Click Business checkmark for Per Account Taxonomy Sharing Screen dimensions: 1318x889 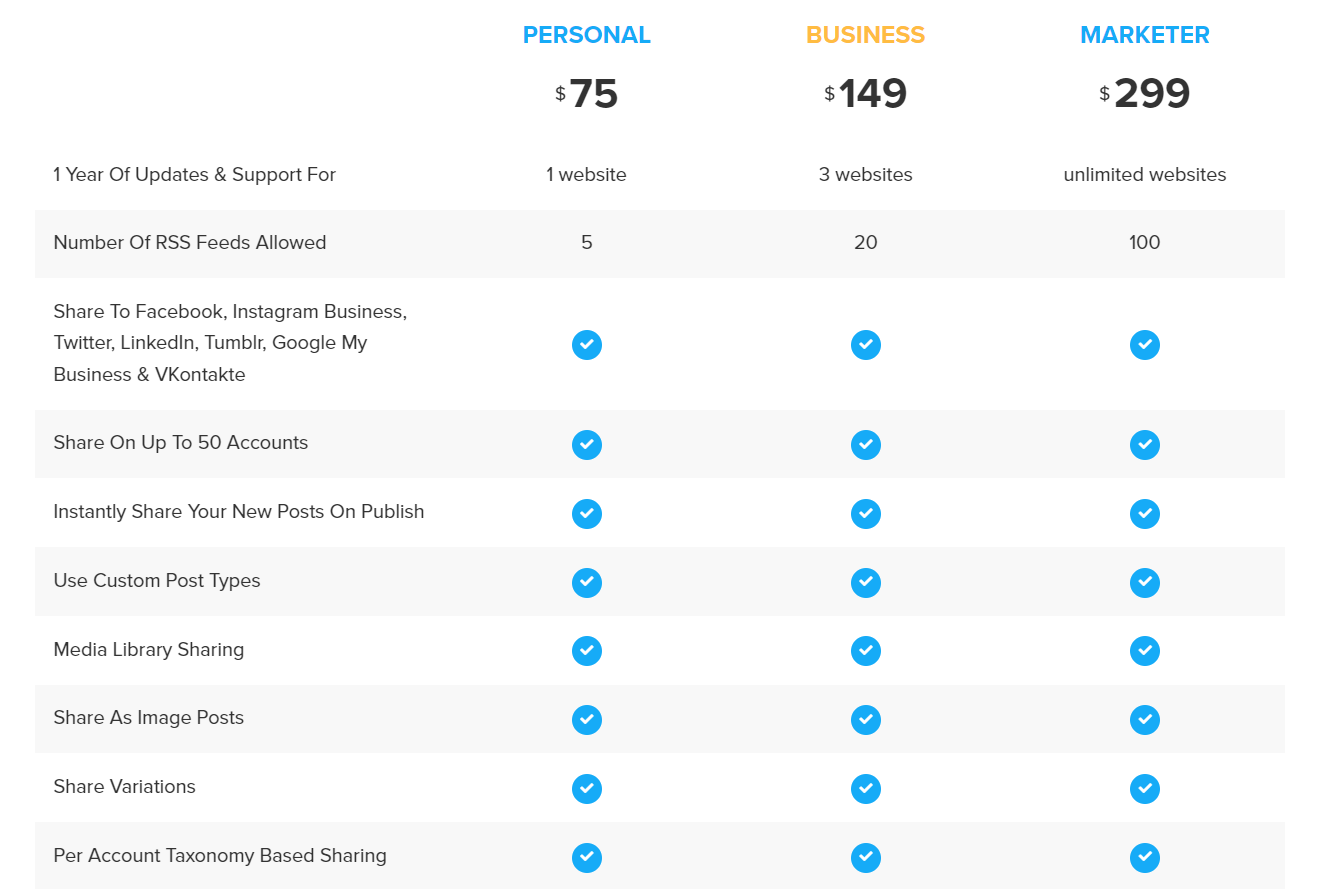866,858
